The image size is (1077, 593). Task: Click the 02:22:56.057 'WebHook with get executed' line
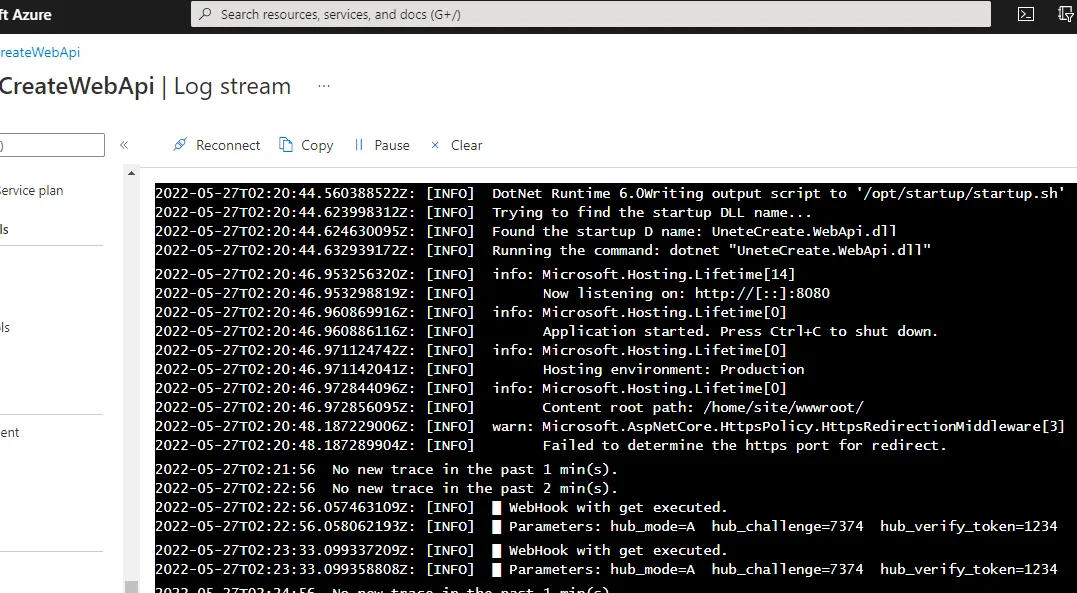pos(441,508)
